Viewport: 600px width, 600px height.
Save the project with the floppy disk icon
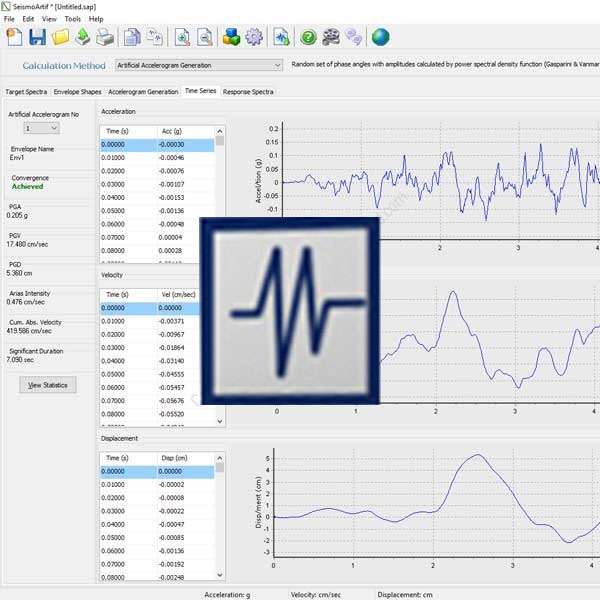point(37,37)
